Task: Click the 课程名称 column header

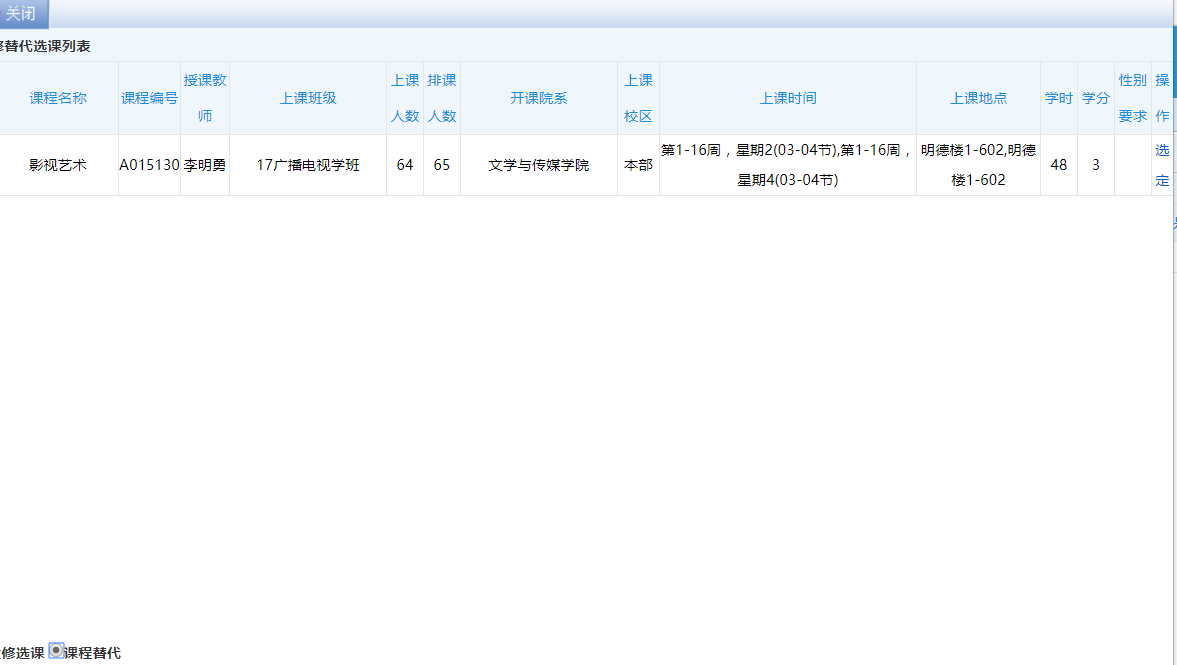Action: (58, 98)
